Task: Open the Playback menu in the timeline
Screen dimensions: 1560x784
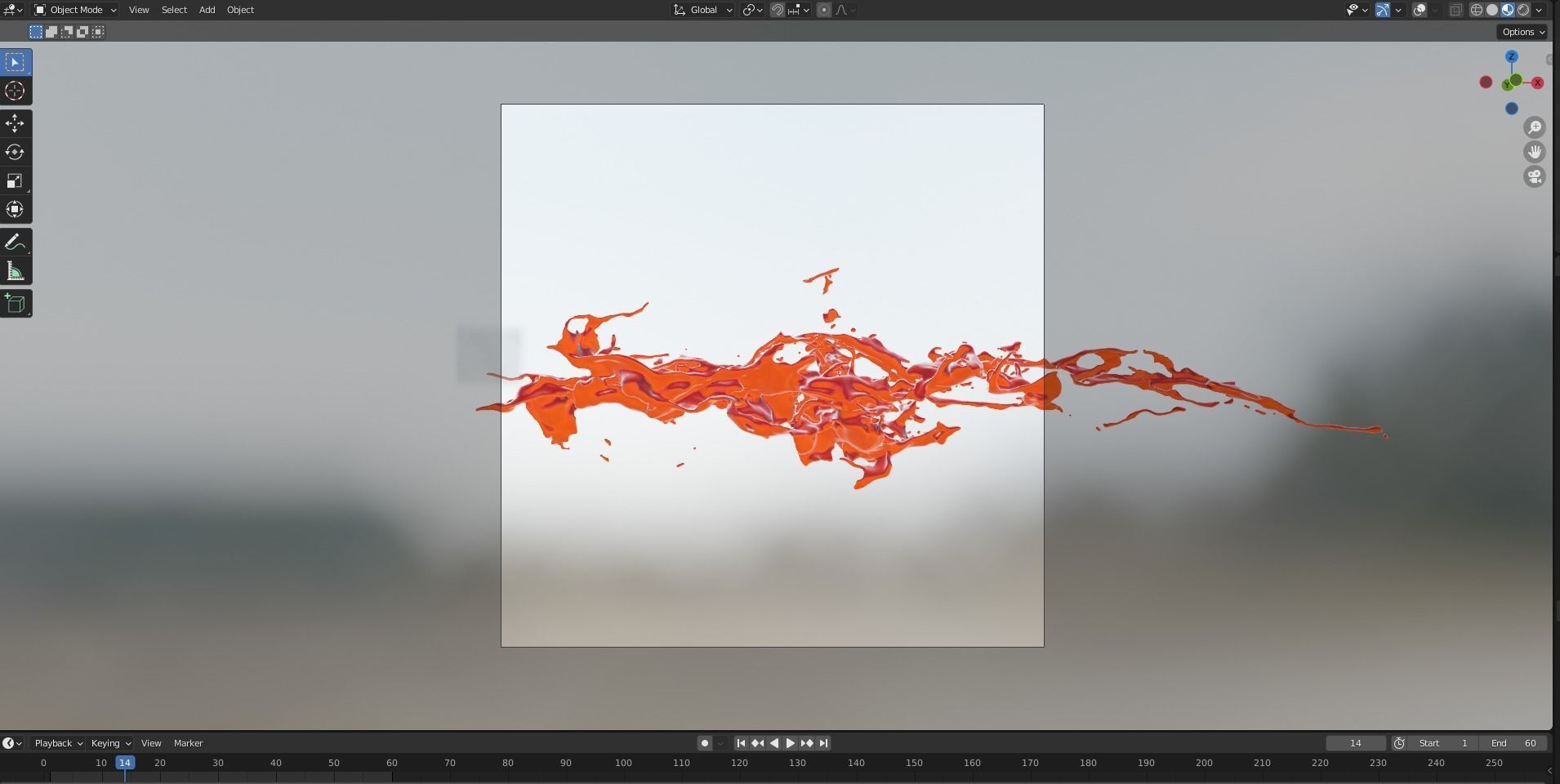Action: [53, 743]
